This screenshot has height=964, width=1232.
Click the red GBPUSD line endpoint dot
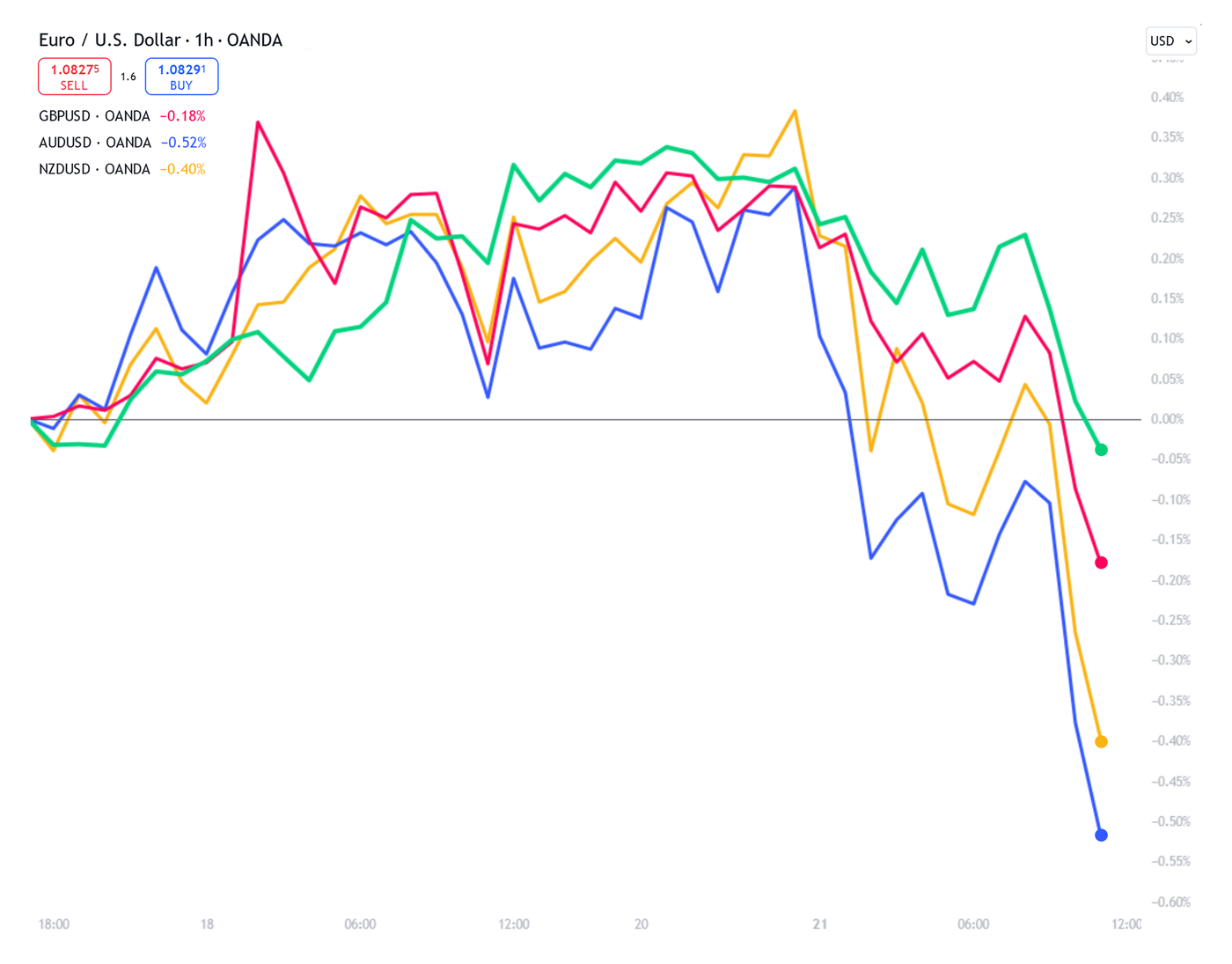tap(1101, 562)
